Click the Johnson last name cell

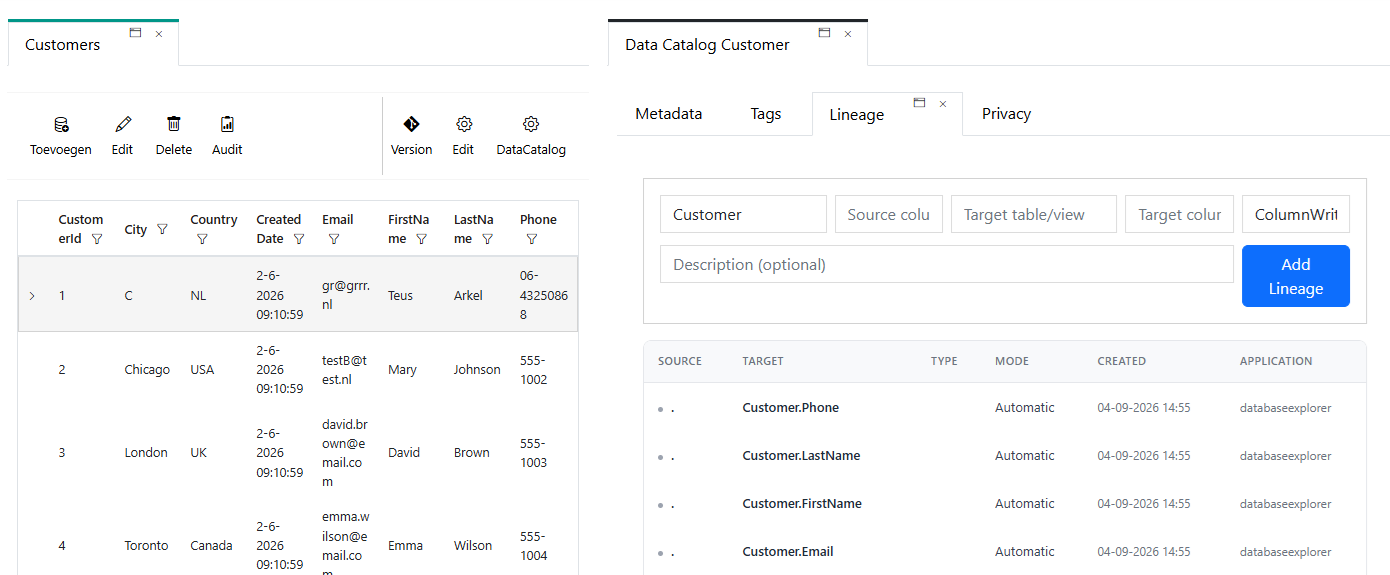tap(477, 370)
